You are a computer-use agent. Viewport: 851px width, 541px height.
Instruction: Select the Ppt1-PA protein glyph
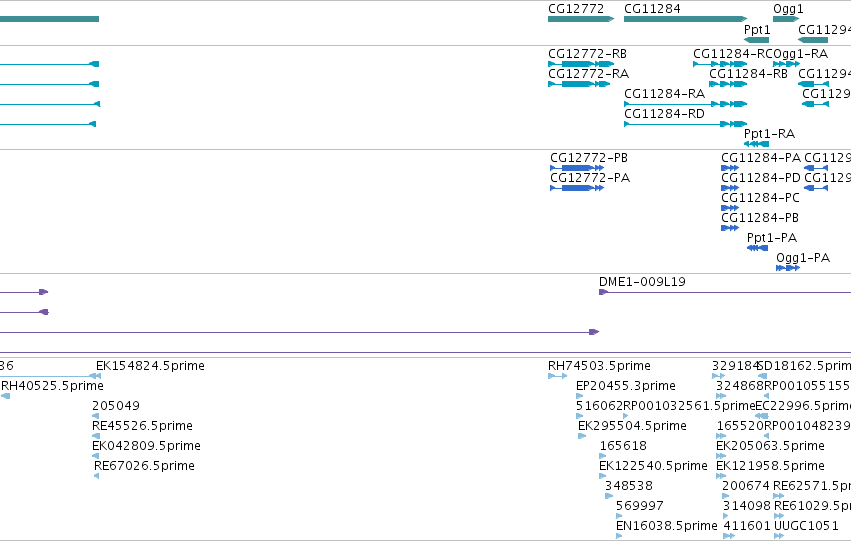point(757,248)
